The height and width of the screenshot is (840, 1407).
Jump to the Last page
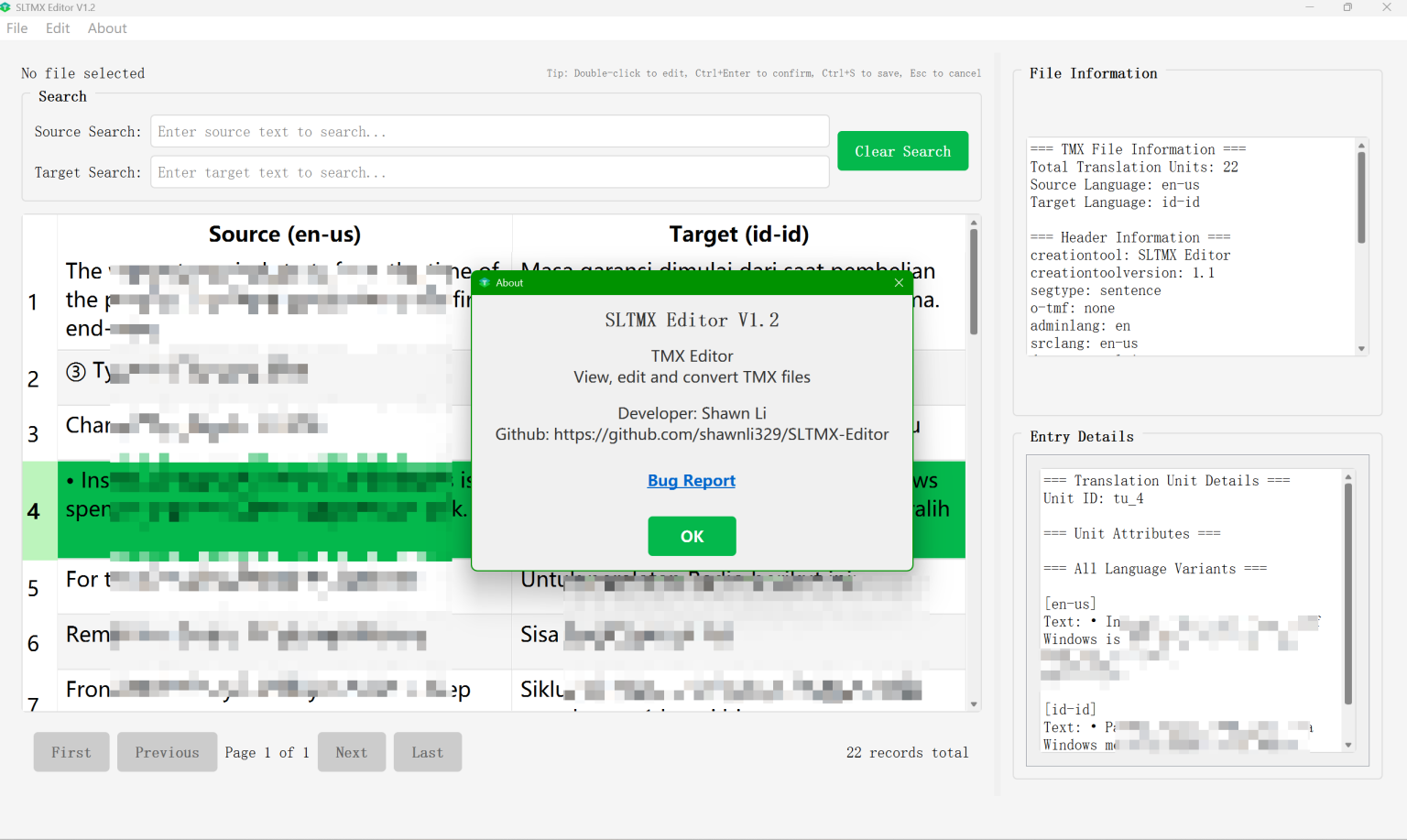point(427,751)
